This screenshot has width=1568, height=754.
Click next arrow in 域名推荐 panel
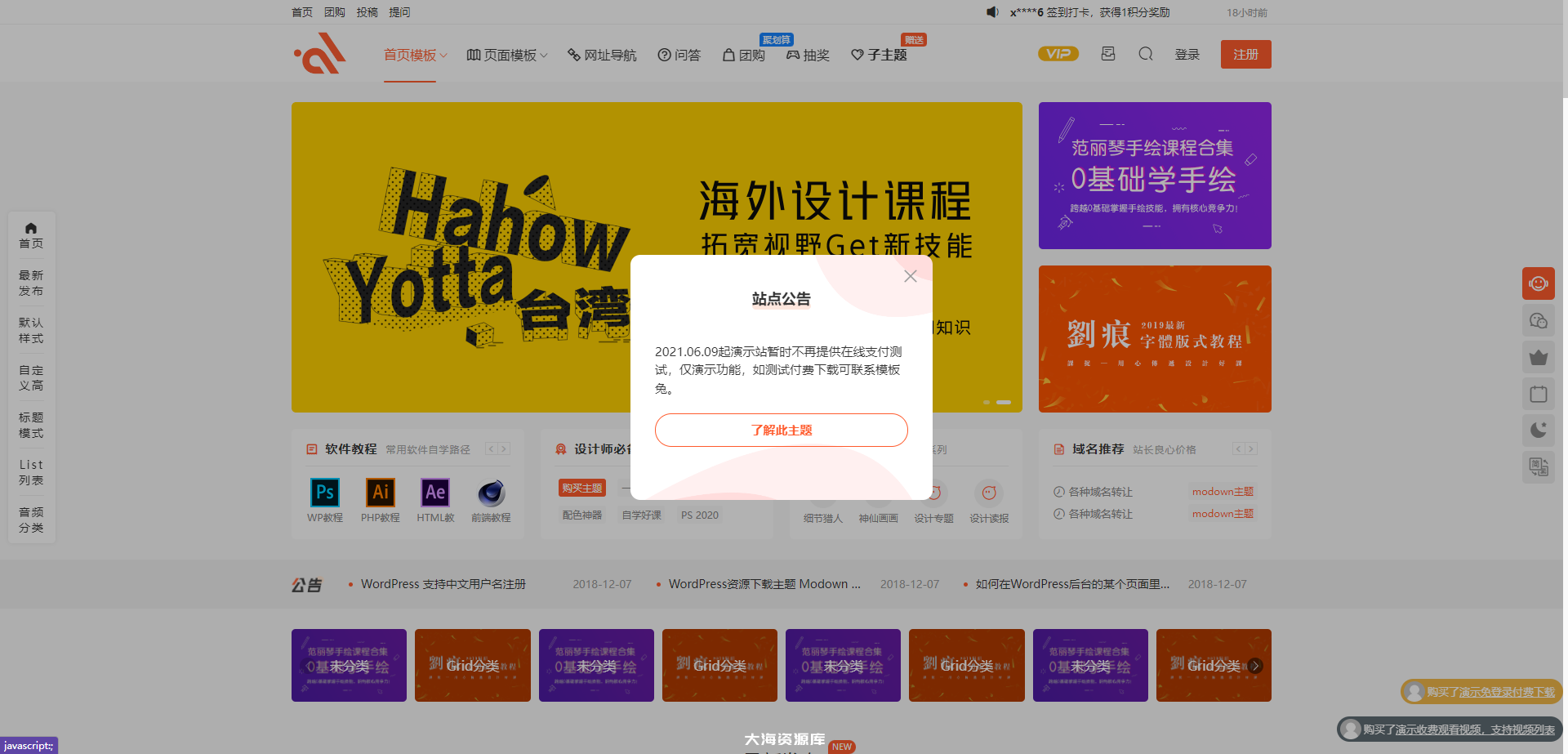[x=1251, y=449]
